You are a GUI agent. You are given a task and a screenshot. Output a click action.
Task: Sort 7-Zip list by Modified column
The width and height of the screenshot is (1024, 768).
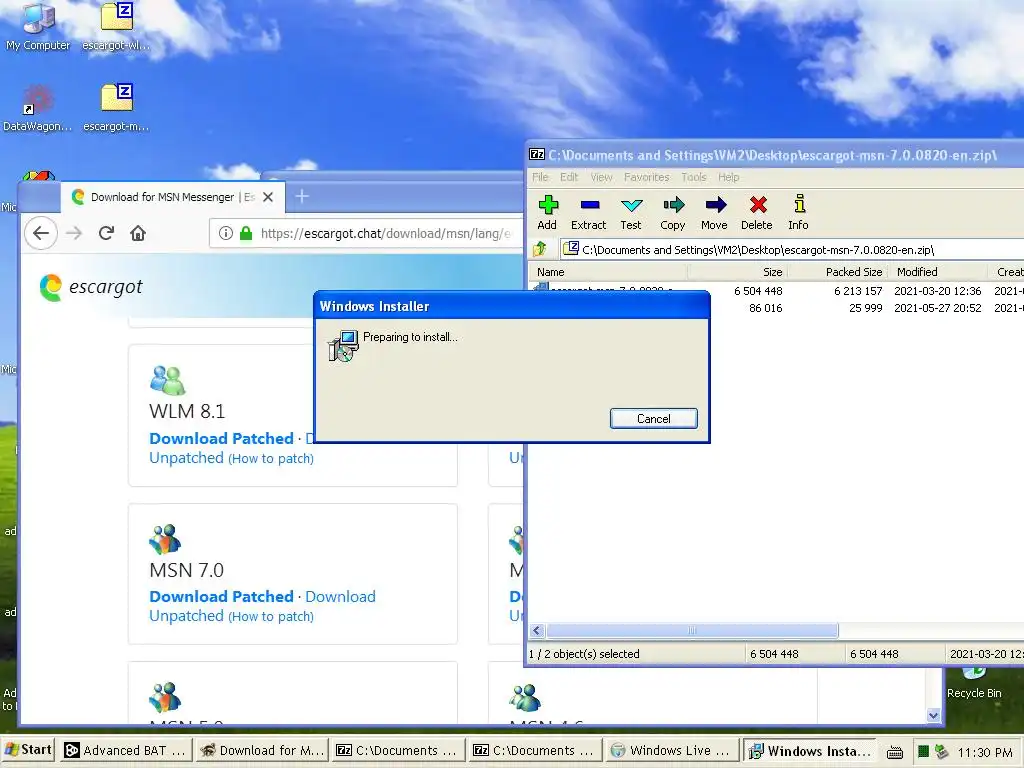coord(938,272)
